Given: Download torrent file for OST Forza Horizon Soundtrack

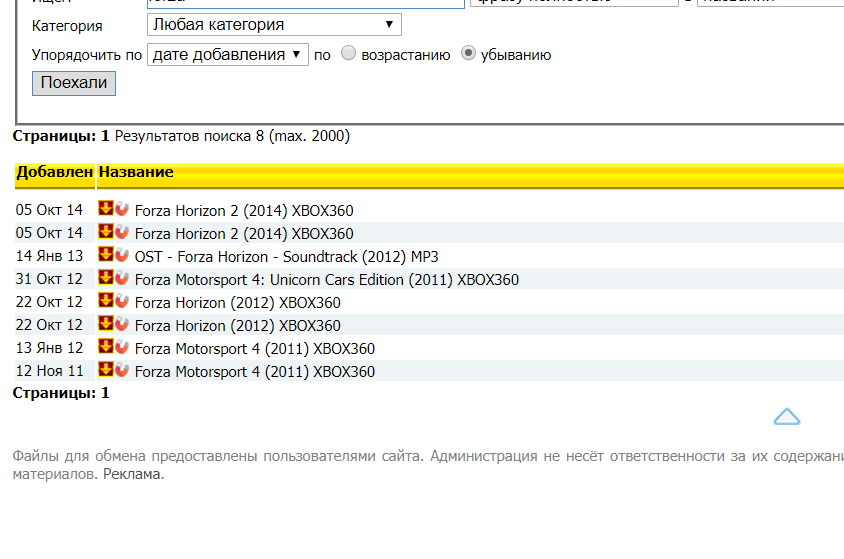Looking at the screenshot, I should pyautogui.click(x=106, y=254).
